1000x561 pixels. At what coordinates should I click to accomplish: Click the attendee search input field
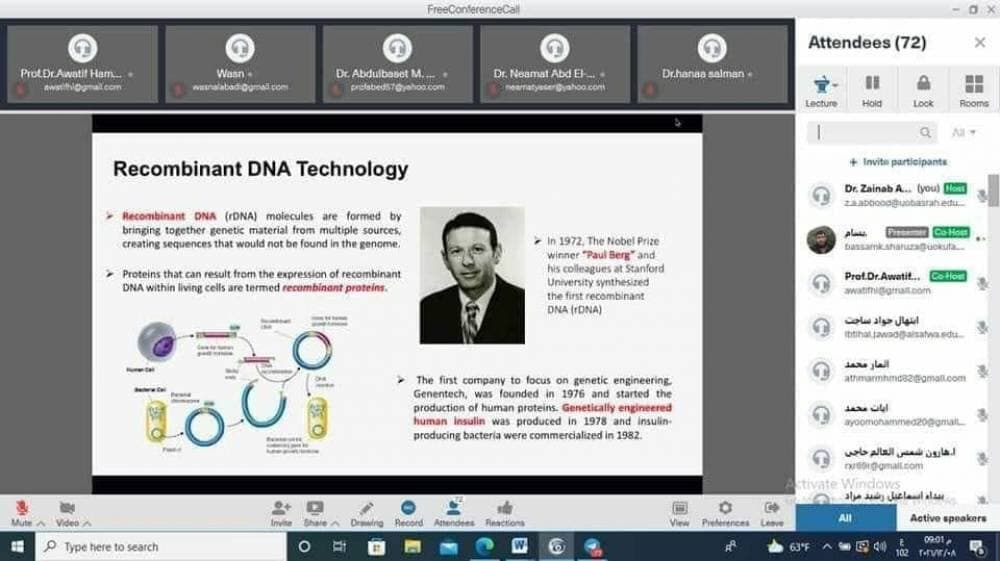tap(867, 132)
